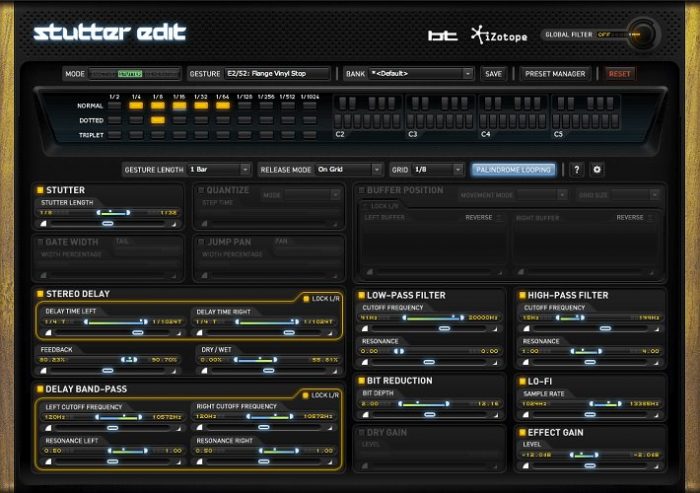The image size is (700, 493).
Task: Toggle the Stutter module on/off
Action: pyautogui.click(x=41, y=190)
